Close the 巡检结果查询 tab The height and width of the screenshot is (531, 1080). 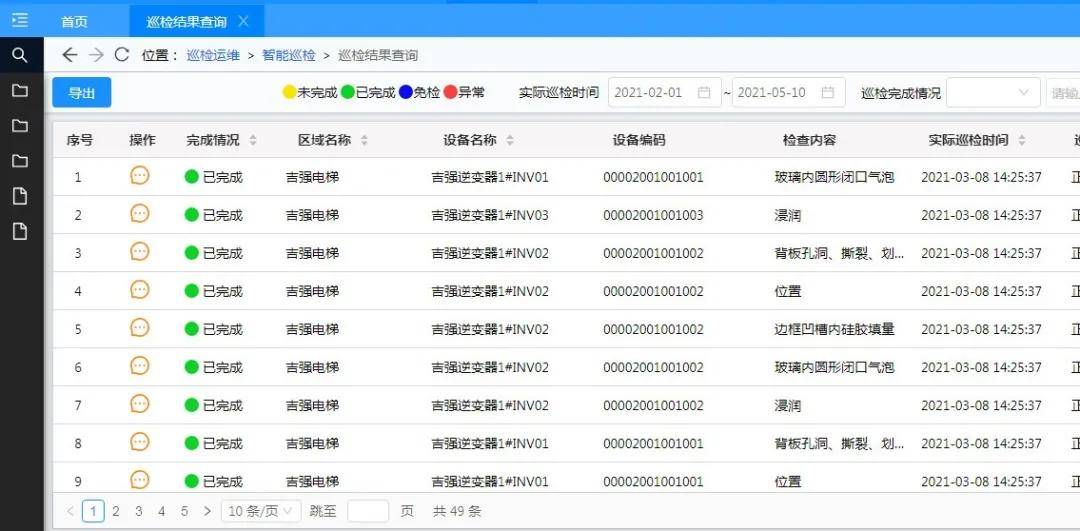(x=243, y=21)
